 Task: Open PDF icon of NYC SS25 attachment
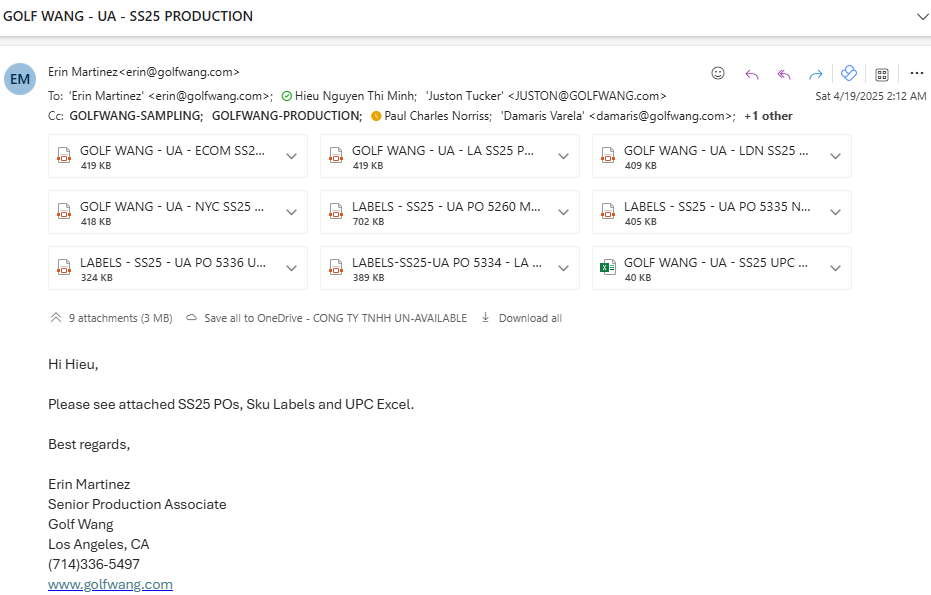coord(64,211)
